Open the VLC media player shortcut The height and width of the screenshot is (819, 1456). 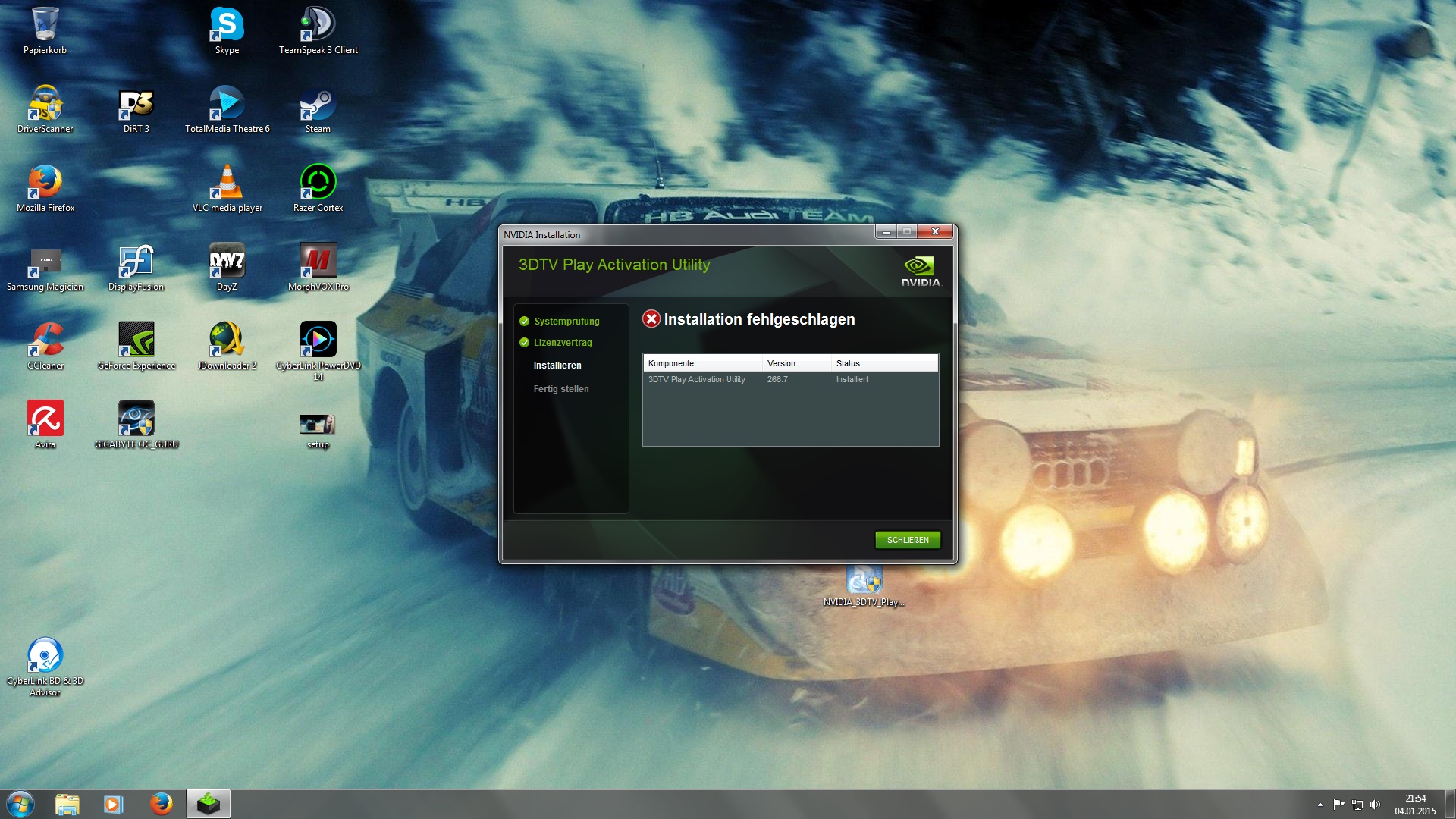(227, 184)
